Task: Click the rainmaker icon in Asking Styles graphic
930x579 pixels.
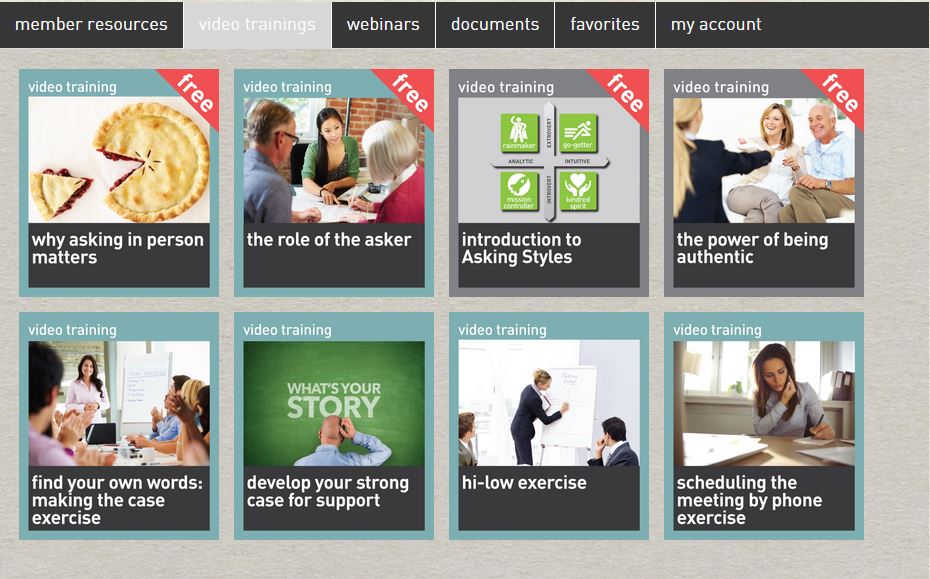Action: click(x=519, y=132)
